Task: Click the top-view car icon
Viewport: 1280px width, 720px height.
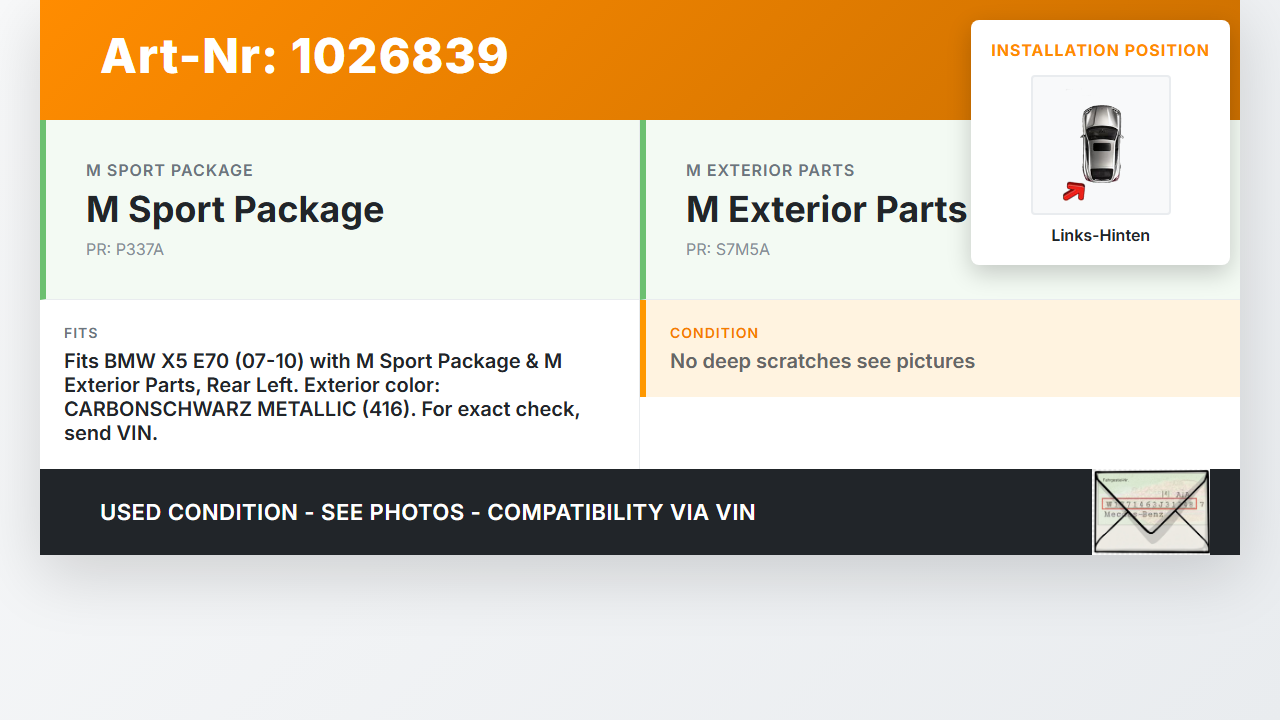Action: pos(1101,143)
